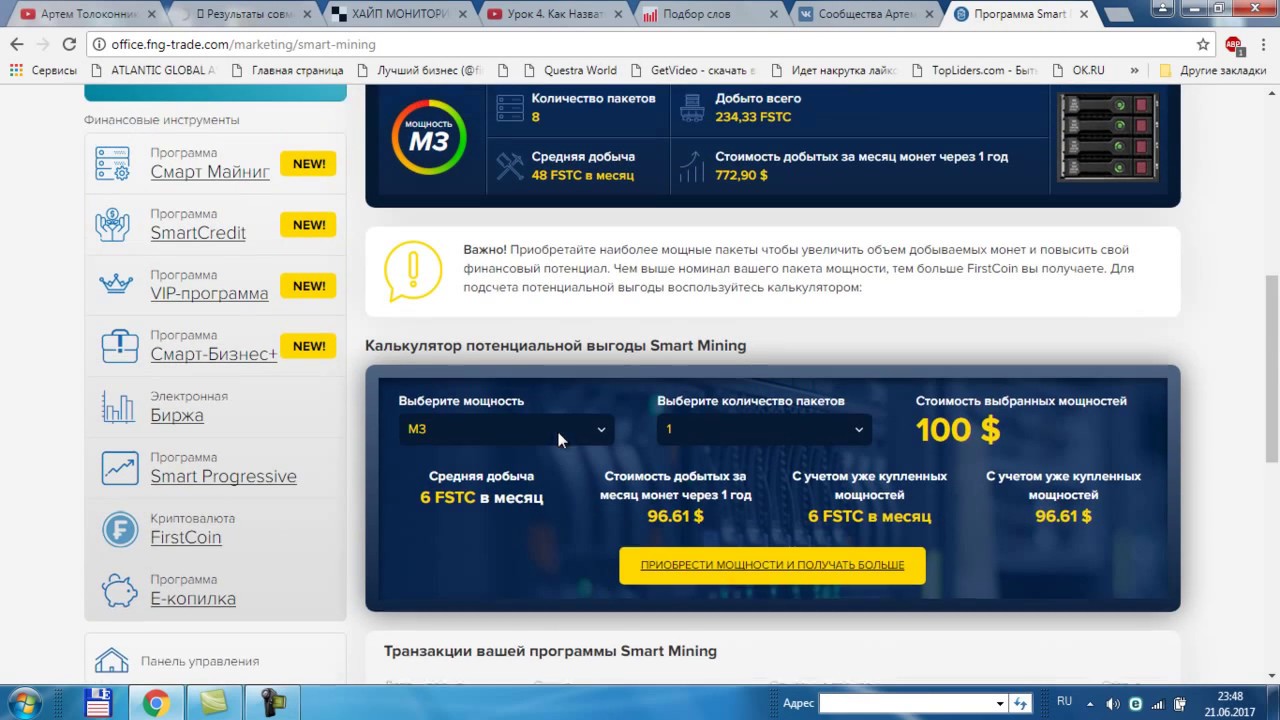Viewport: 1280px width, 720px height.
Task: Open the OK.RU bookmark
Action: (x=1079, y=71)
